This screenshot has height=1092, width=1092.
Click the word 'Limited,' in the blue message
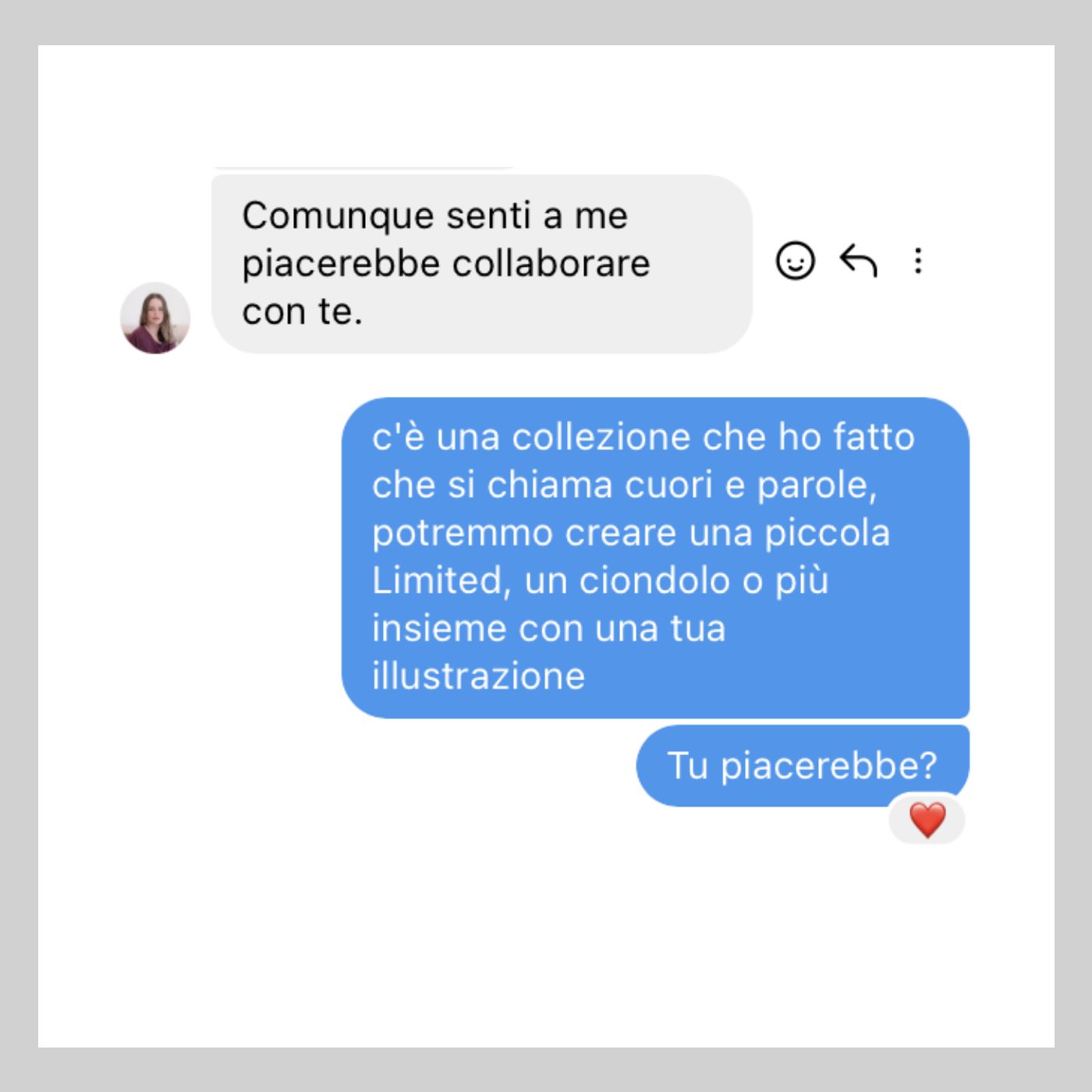pyautogui.click(x=441, y=580)
